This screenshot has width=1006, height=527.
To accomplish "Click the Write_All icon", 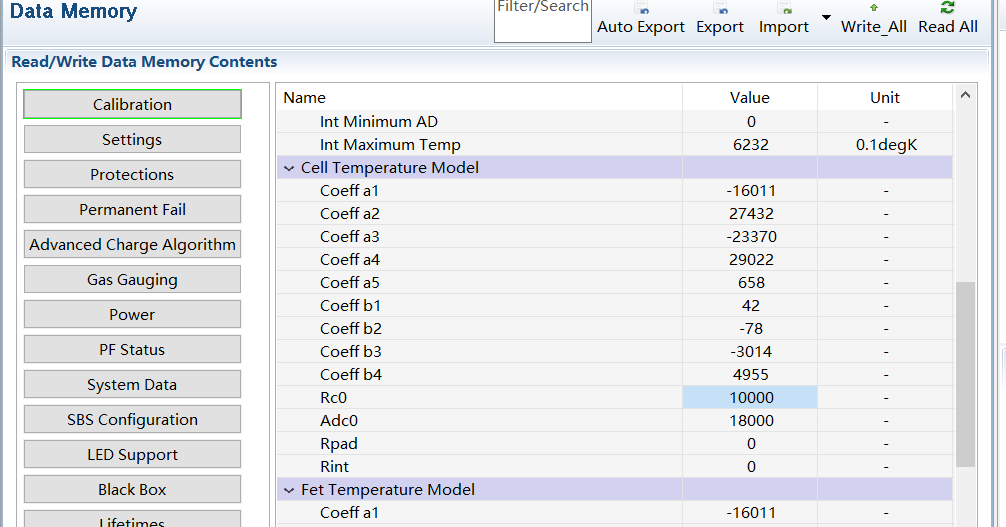I will [x=874, y=9].
